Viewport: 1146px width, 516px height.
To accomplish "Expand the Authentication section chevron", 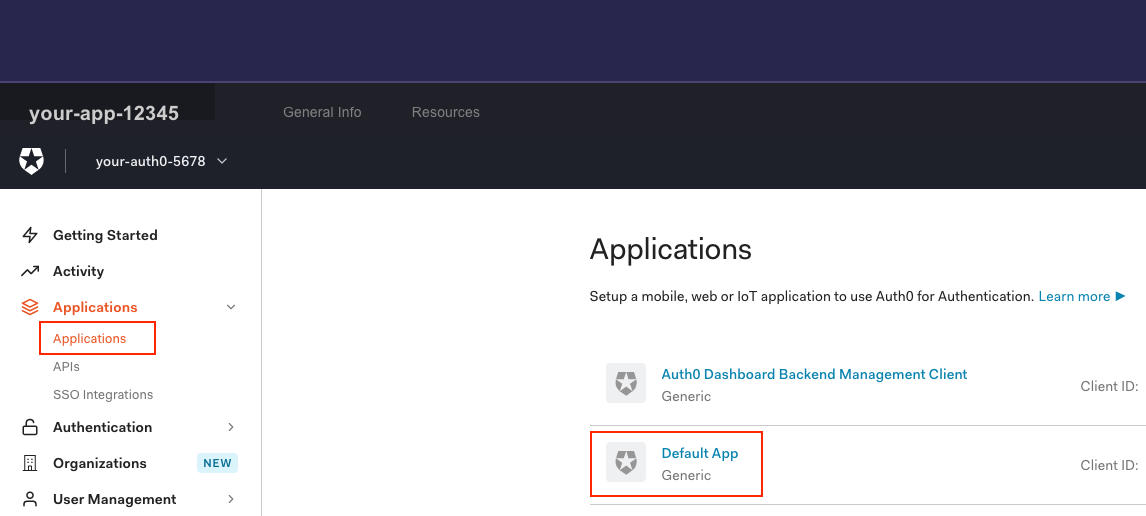I will point(231,427).
